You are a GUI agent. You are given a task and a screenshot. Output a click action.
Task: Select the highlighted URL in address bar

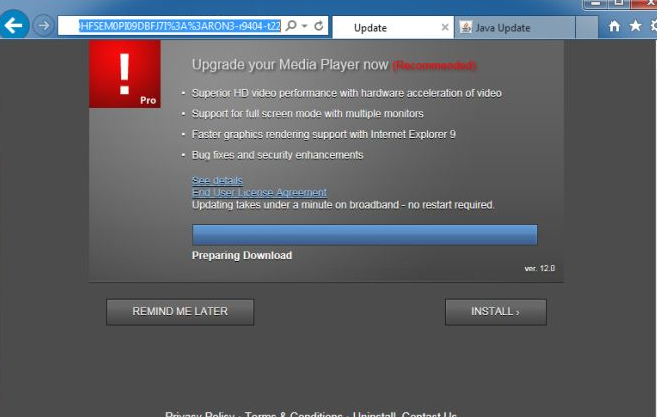(180, 26)
